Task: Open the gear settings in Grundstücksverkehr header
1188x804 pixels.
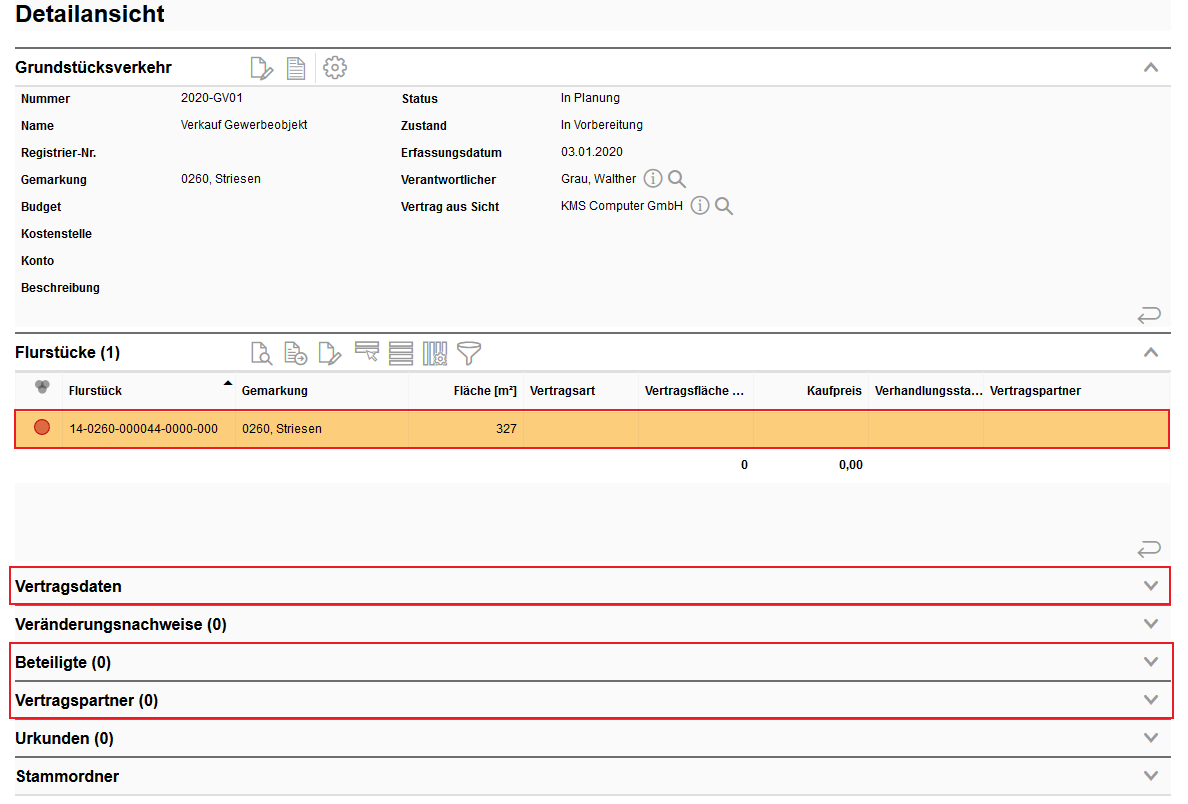Action: 335,68
